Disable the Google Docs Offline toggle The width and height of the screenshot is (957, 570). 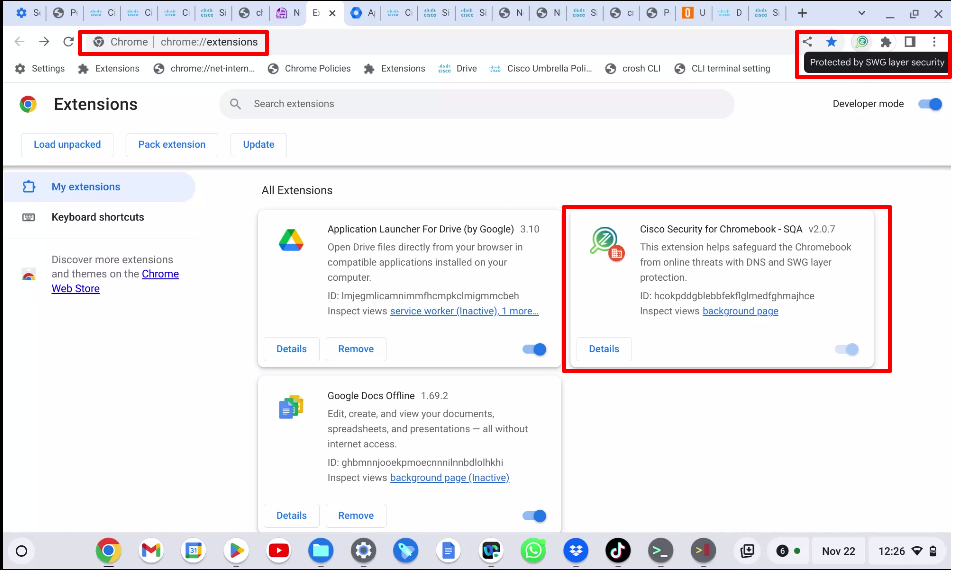click(x=534, y=516)
